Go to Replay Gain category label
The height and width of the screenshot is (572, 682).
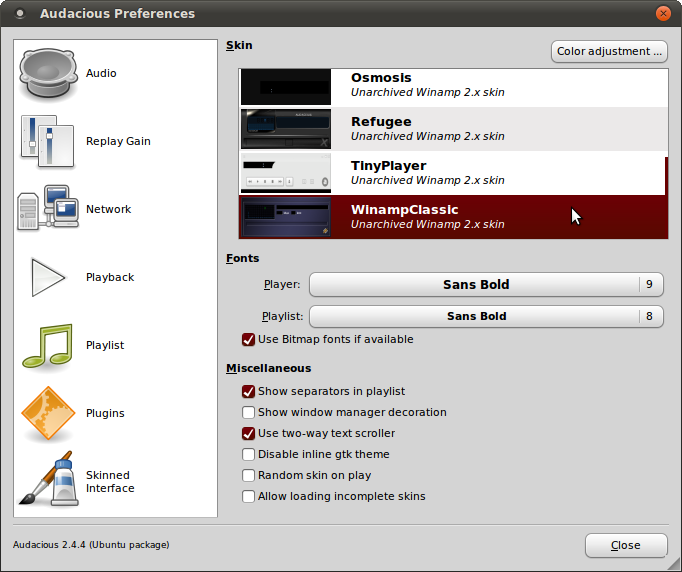coord(118,141)
